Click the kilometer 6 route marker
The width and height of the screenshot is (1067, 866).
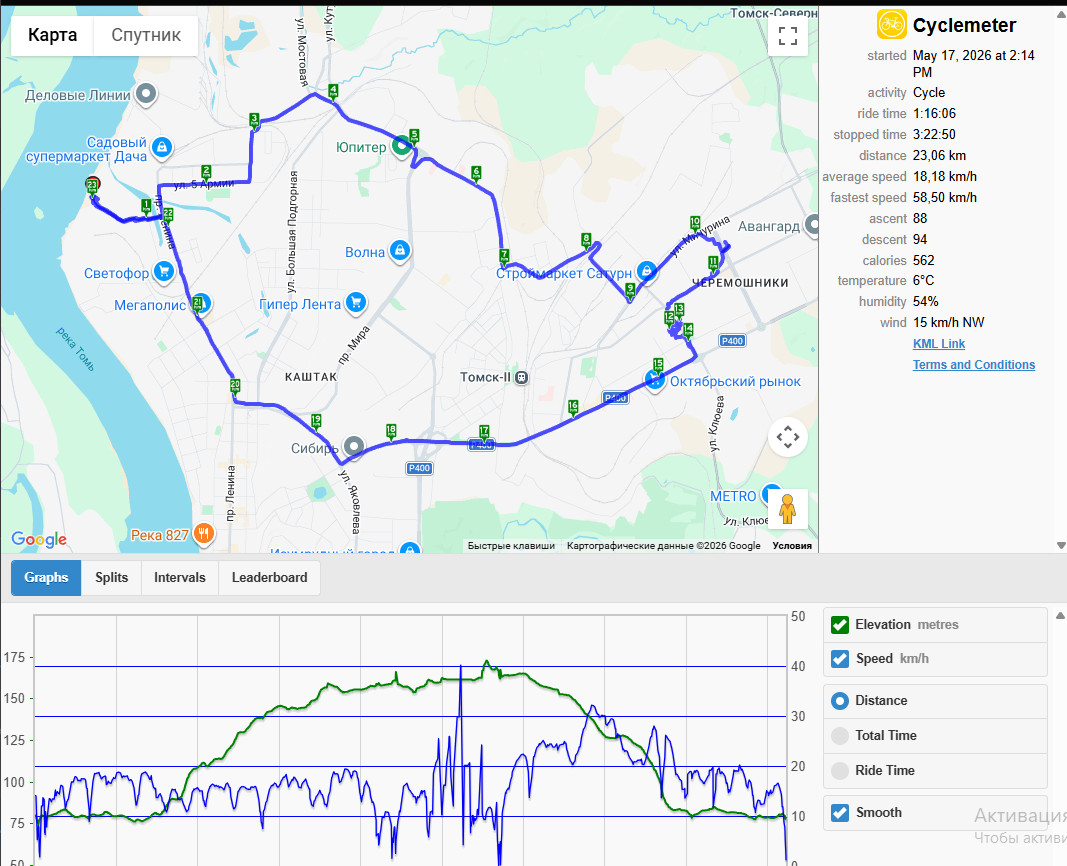pos(476,173)
